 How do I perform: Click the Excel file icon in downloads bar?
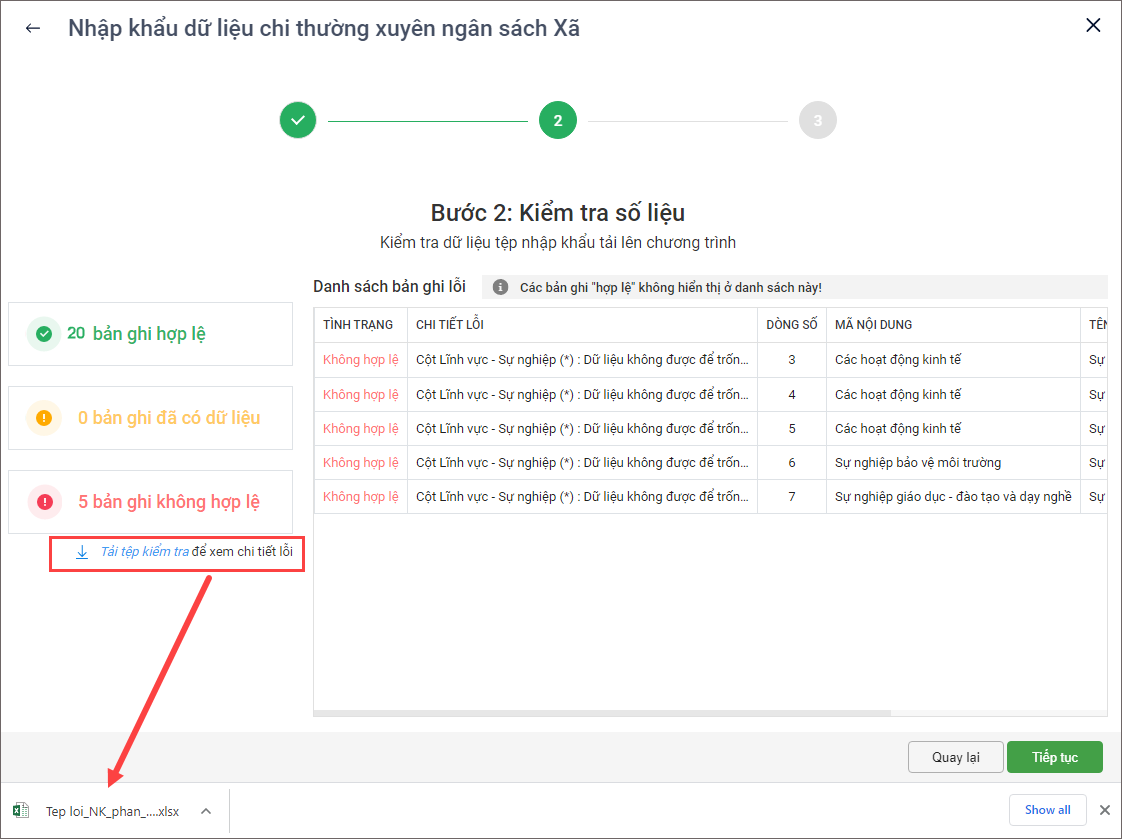click(21, 810)
